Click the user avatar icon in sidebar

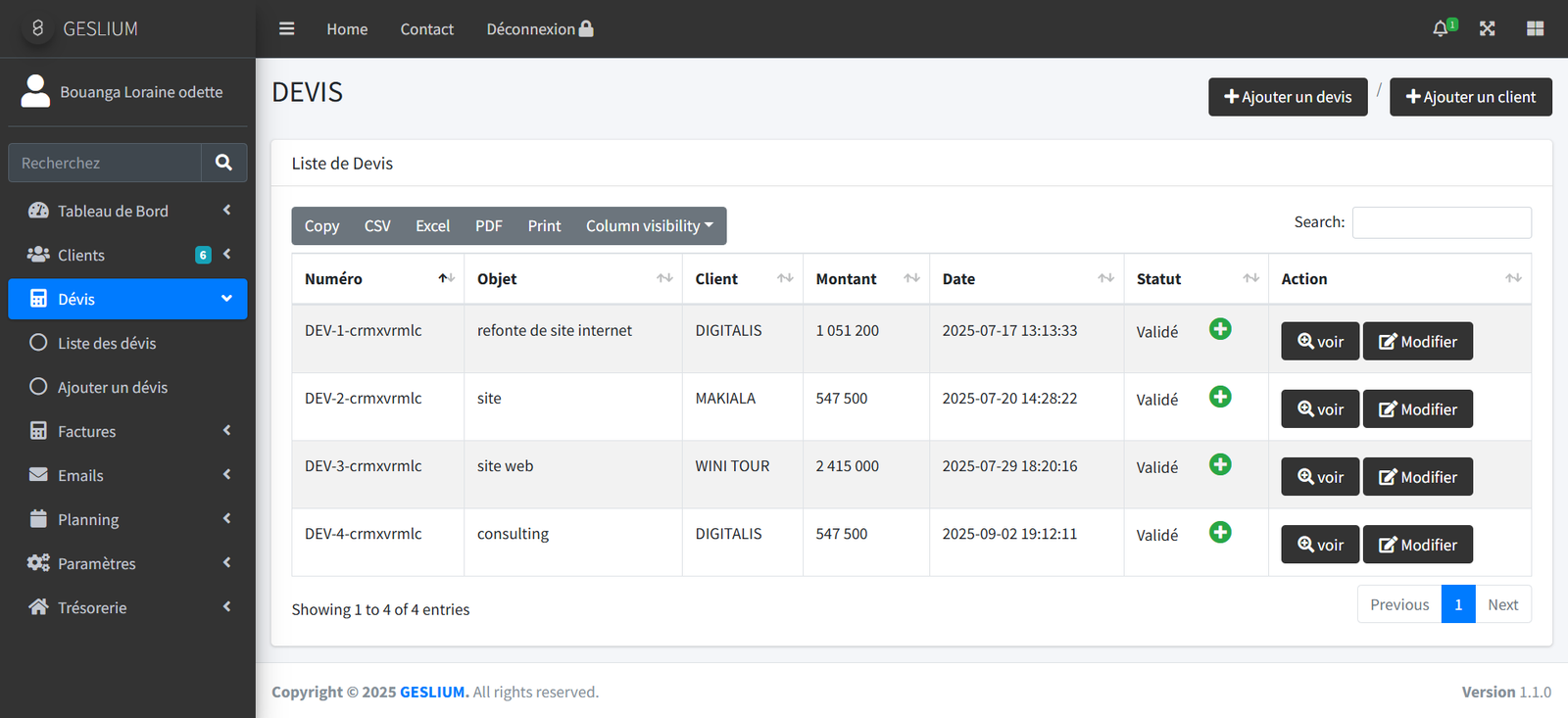tap(35, 91)
